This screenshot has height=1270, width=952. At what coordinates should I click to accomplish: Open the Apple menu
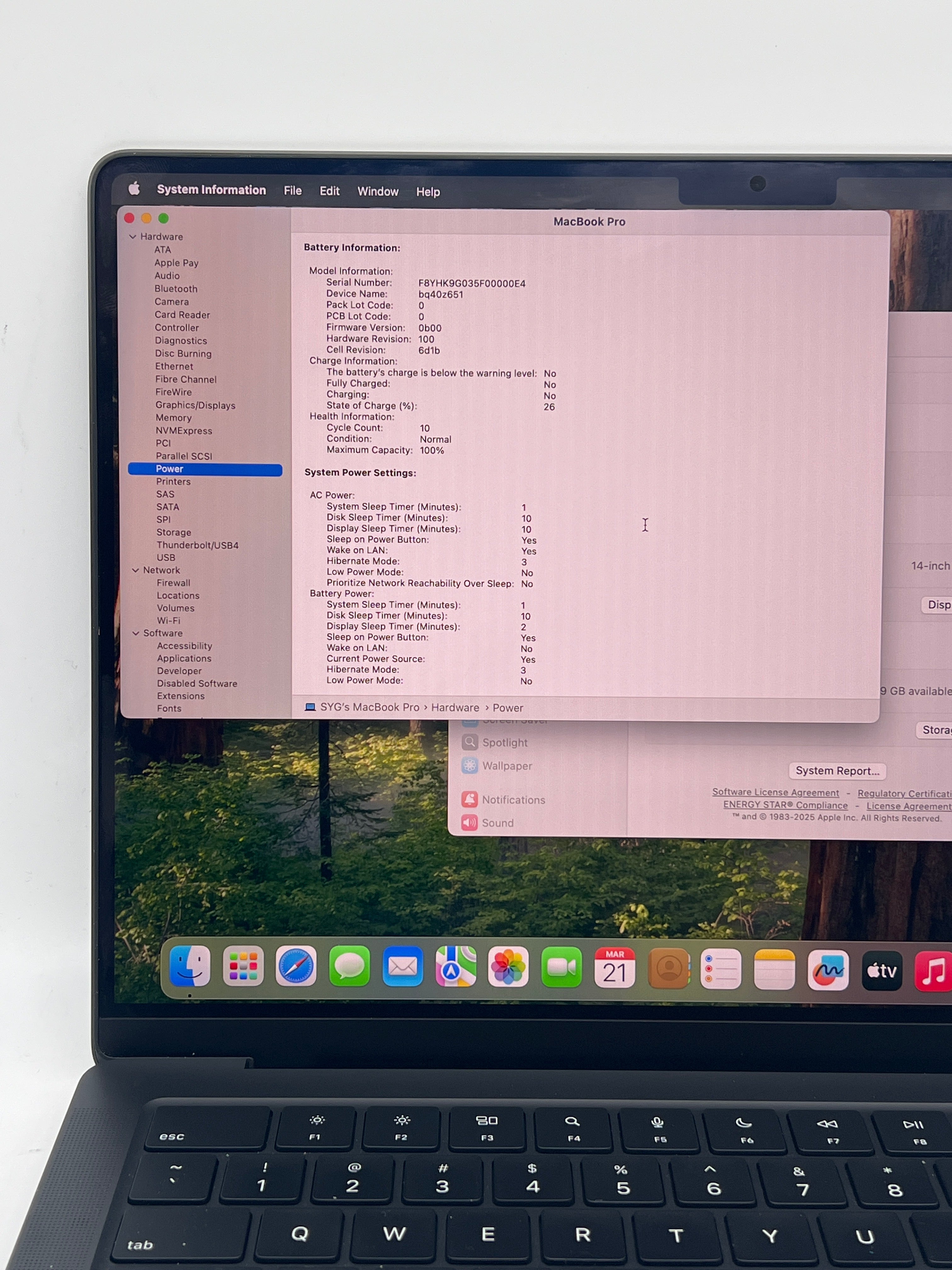[x=134, y=188]
